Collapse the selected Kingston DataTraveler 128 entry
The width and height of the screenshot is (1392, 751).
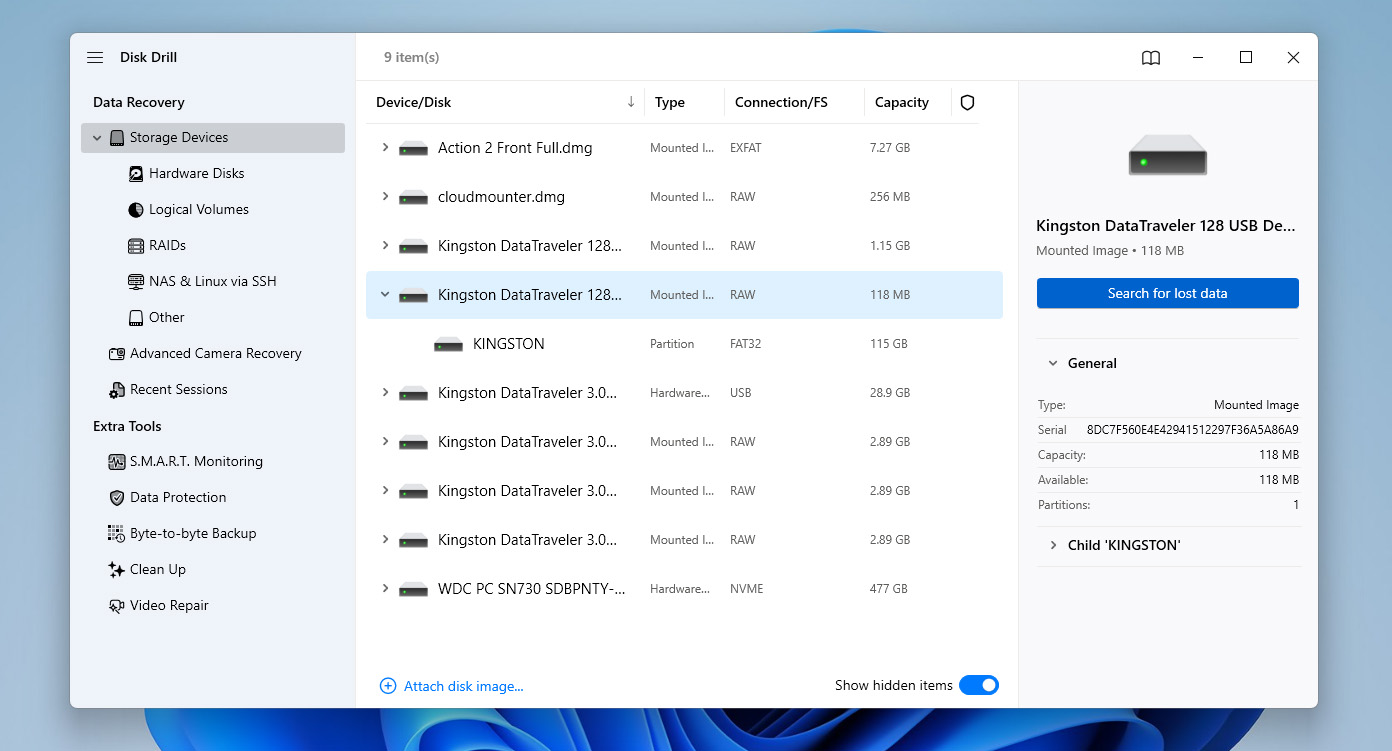point(385,294)
